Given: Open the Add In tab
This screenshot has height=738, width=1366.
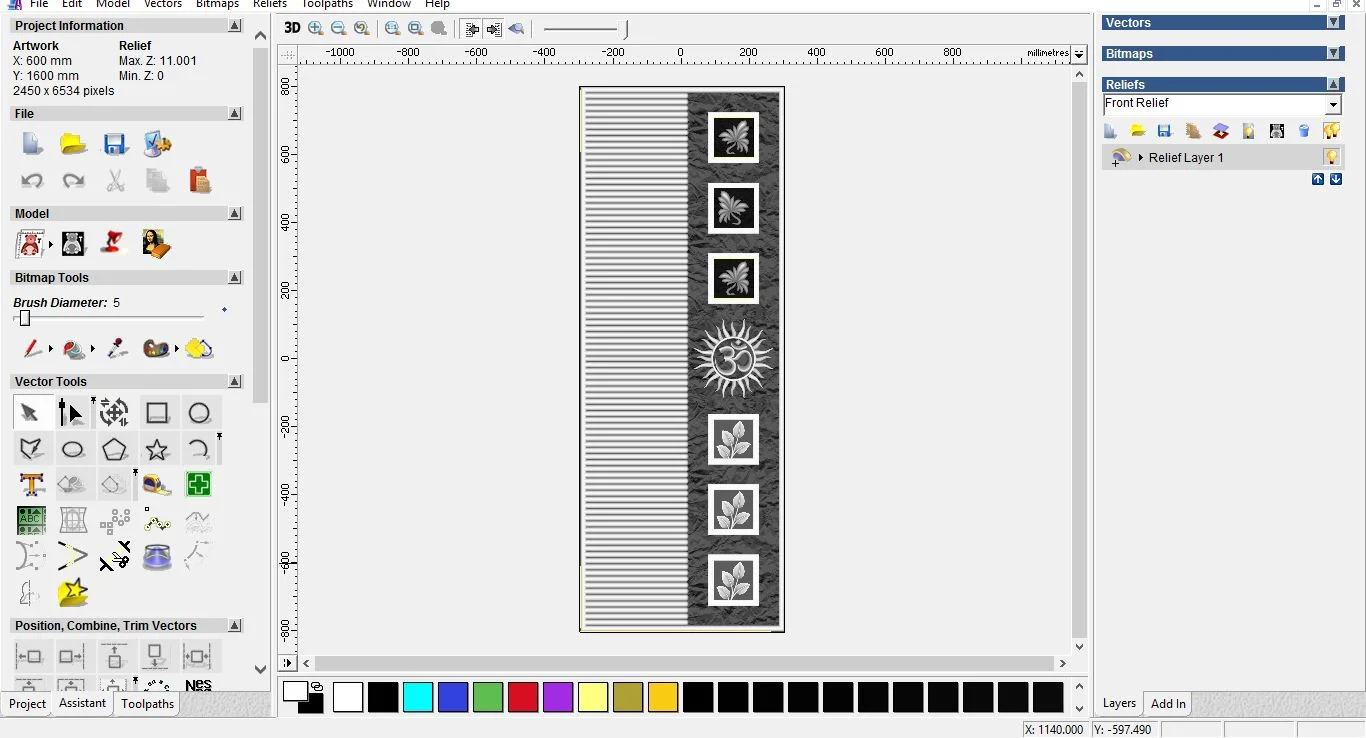Looking at the screenshot, I should pos(1168,704).
